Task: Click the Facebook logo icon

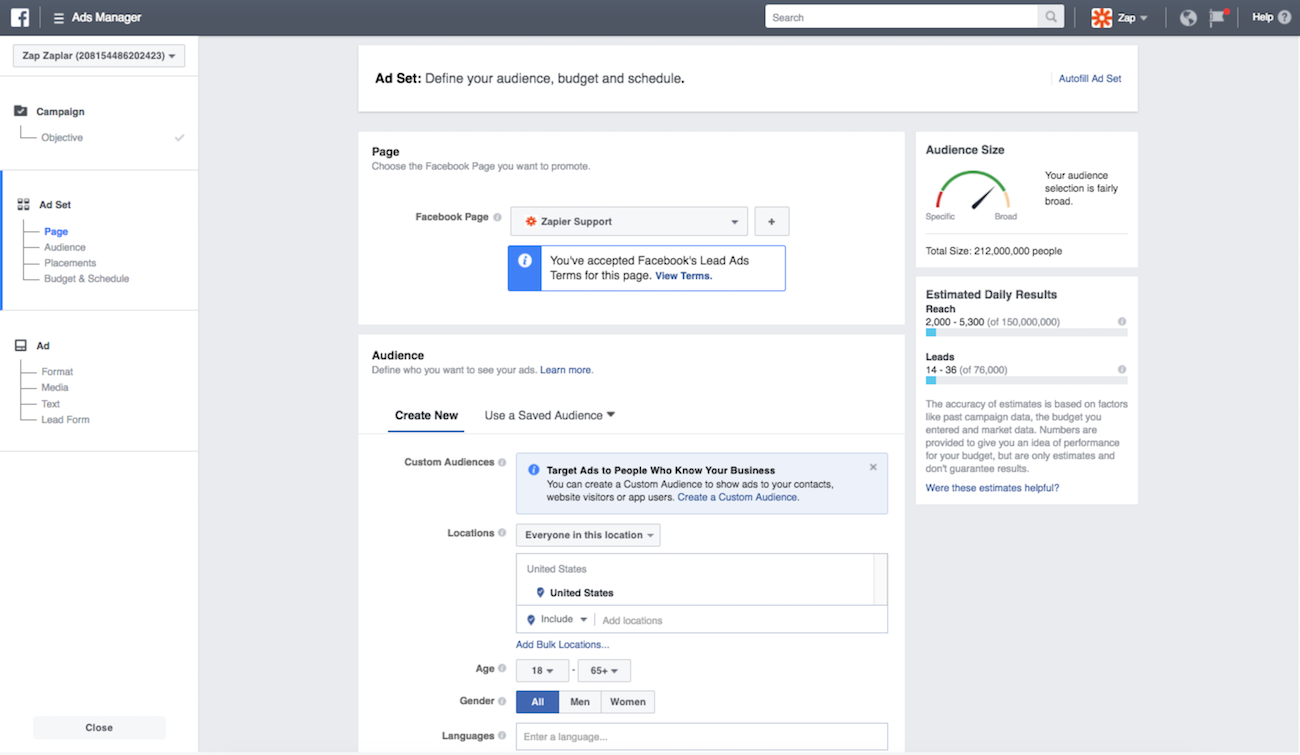Action: tap(20, 17)
